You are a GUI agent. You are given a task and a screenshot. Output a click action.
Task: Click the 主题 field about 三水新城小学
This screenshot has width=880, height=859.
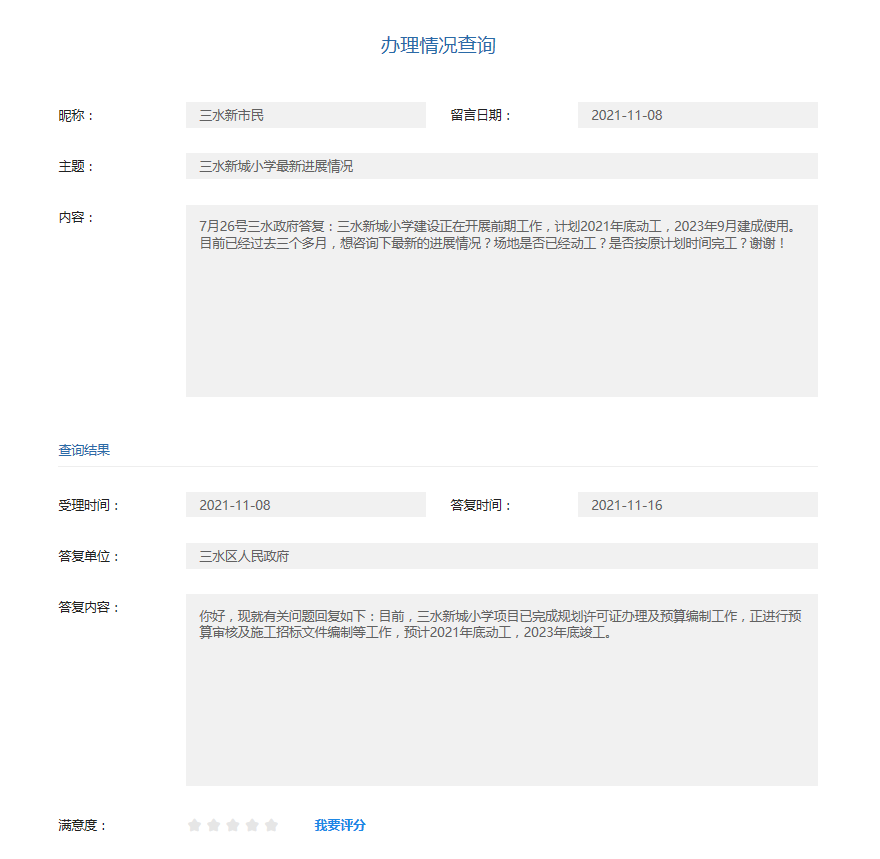[501, 166]
